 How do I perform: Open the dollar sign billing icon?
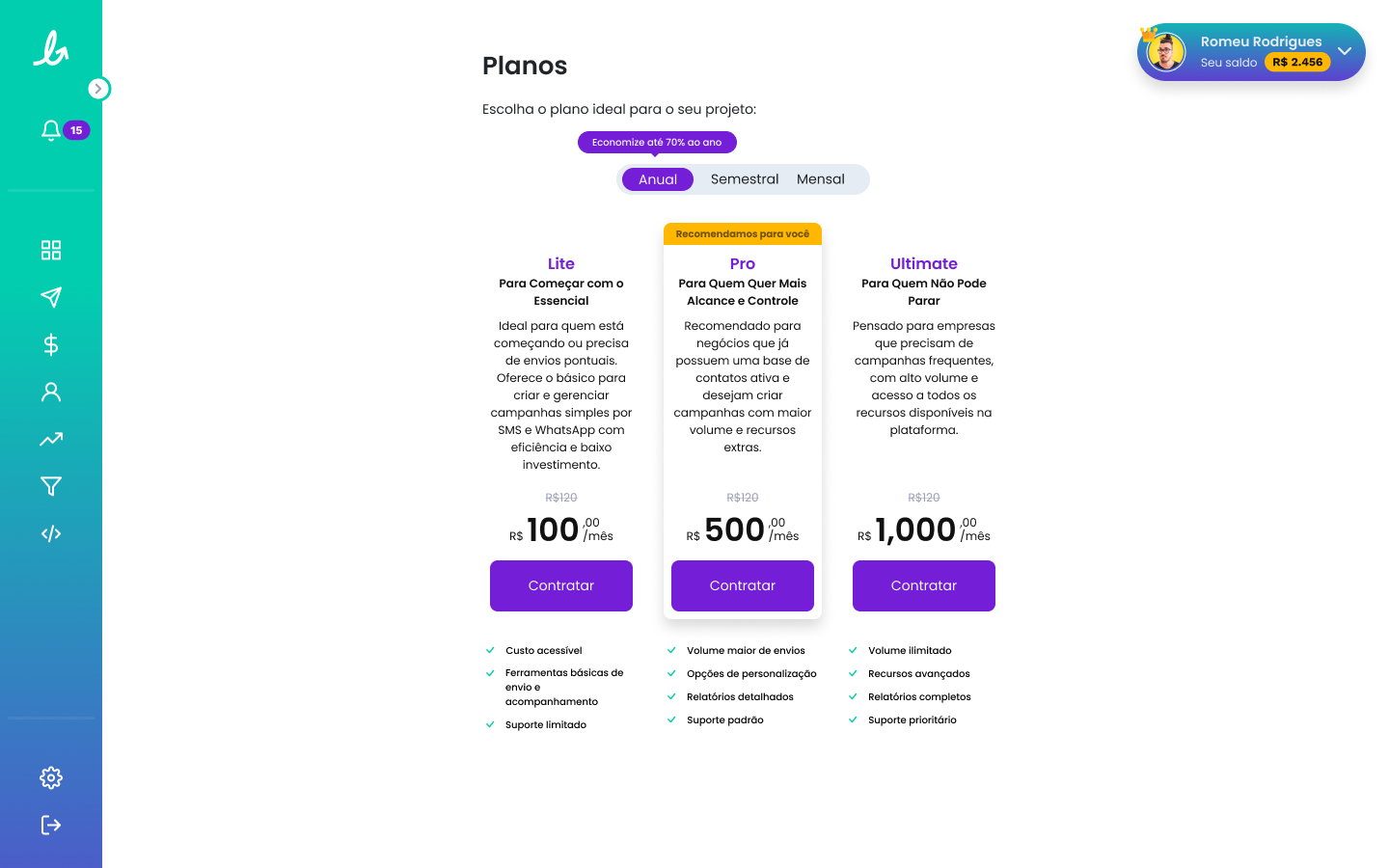pos(51,344)
